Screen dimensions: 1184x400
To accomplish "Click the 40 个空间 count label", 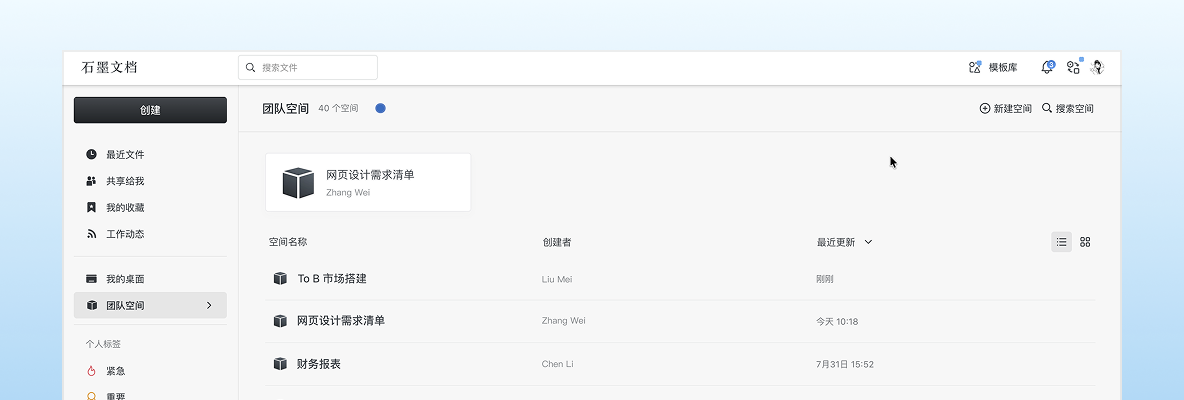I will point(338,109).
